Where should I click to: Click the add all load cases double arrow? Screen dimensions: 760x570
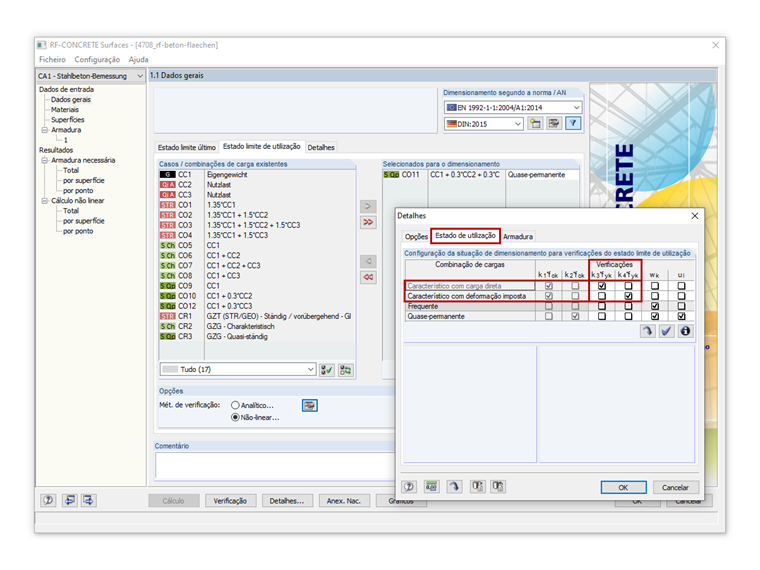368,222
